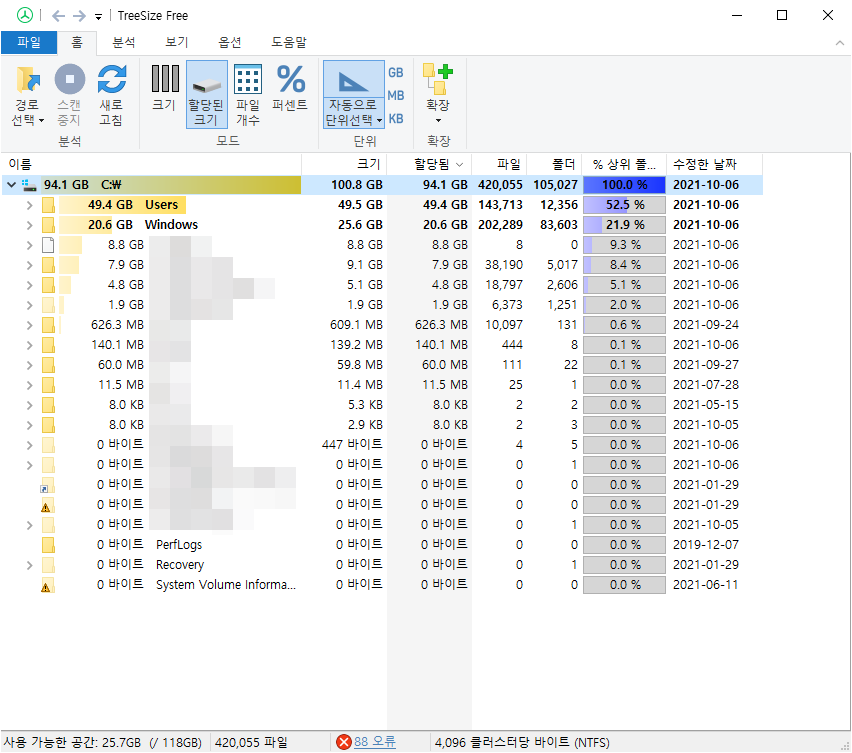Expand the Recovery folder
This screenshot has height=753, width=852.
(x=29, y=566)
